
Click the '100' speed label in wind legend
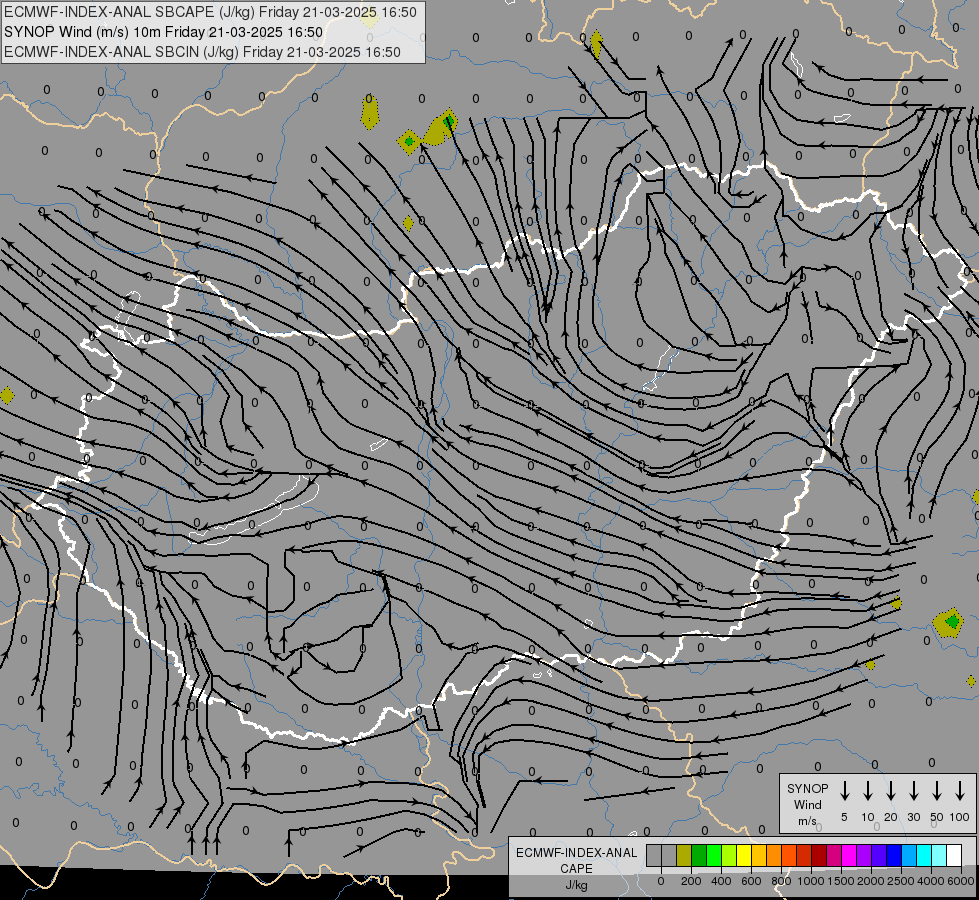(x=960, y=817)
